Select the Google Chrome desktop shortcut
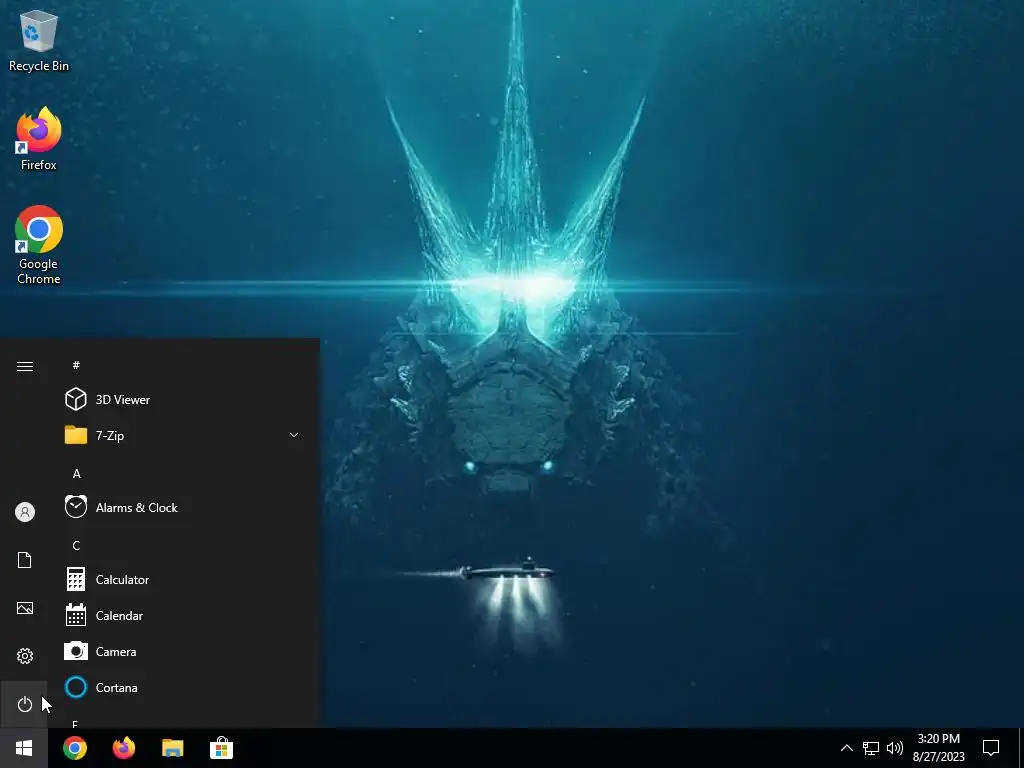1024x768 pixels. (x=39, y=246)
